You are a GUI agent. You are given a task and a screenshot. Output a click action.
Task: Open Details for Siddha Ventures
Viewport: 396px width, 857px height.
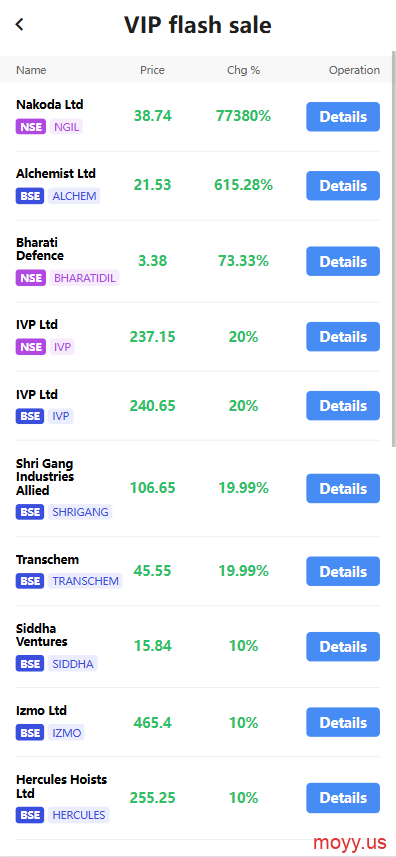[342, 647]
